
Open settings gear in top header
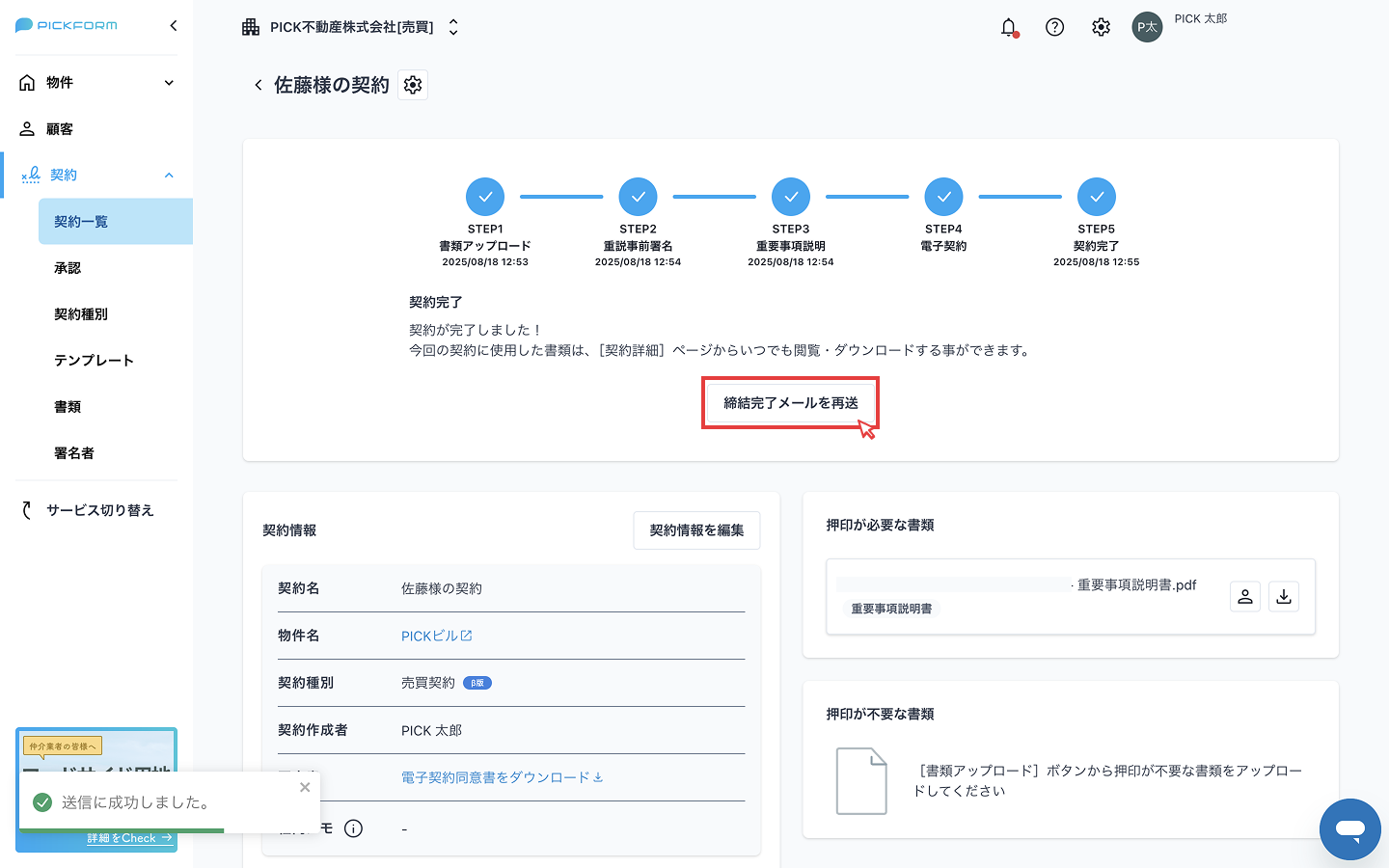[x=1101, y=28]
